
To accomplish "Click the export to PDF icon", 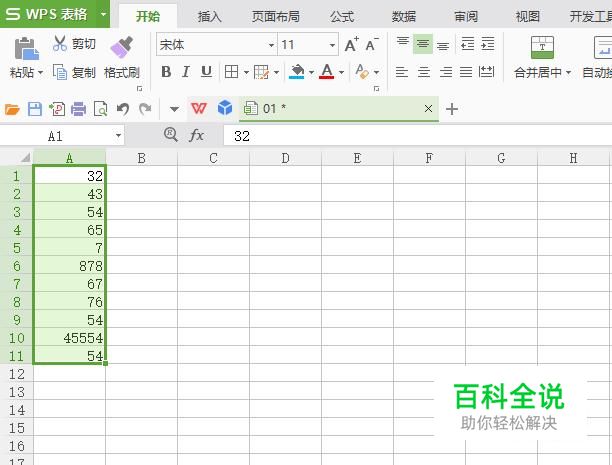I will tap(57, 109).
